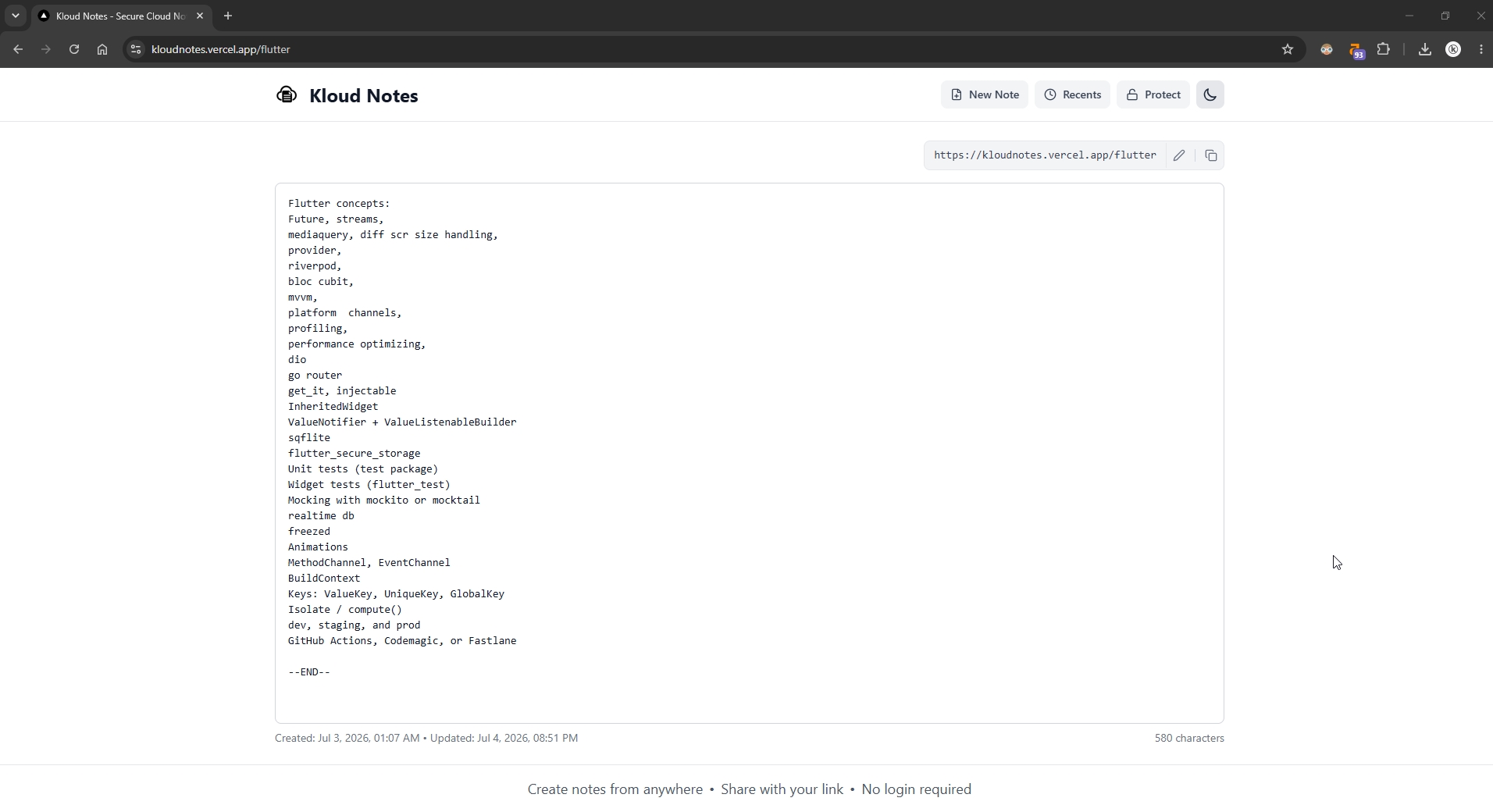Open a new browser tab

coord(228,16)
